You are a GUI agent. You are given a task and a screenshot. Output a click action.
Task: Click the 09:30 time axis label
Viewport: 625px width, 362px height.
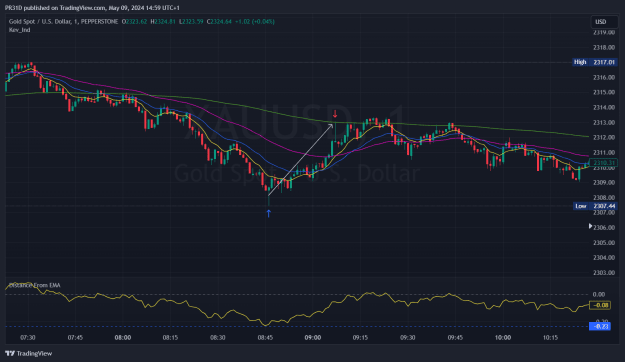click(408, 338)
